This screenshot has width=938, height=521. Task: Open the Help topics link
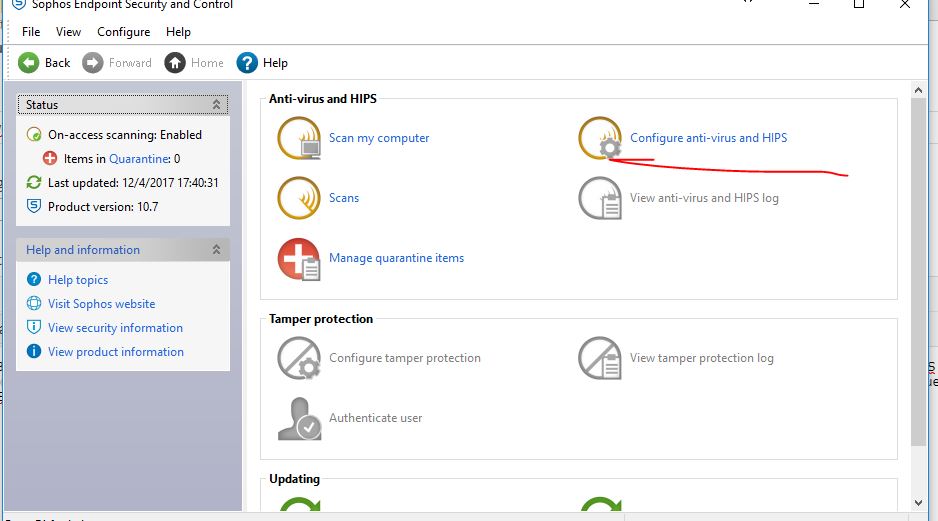point(78,280)
